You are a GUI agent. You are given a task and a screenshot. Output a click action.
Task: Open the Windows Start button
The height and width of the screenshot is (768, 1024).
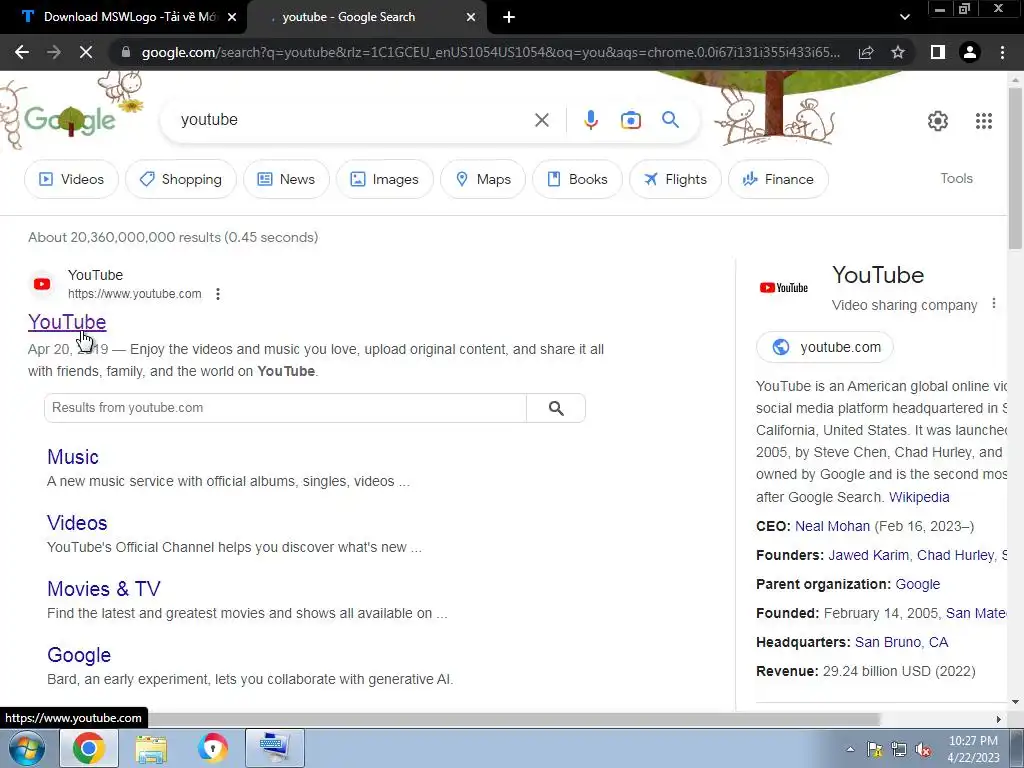26,748
